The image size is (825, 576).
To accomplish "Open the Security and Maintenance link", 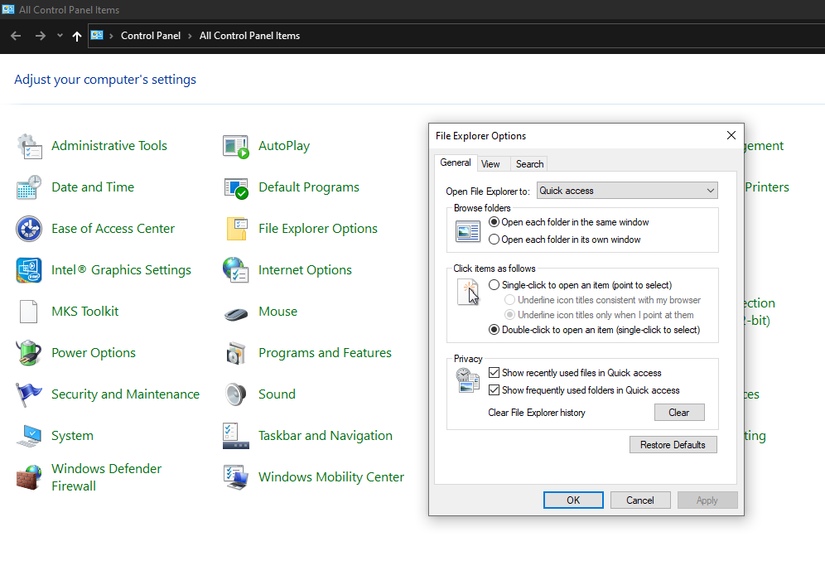I will [125, 395].
